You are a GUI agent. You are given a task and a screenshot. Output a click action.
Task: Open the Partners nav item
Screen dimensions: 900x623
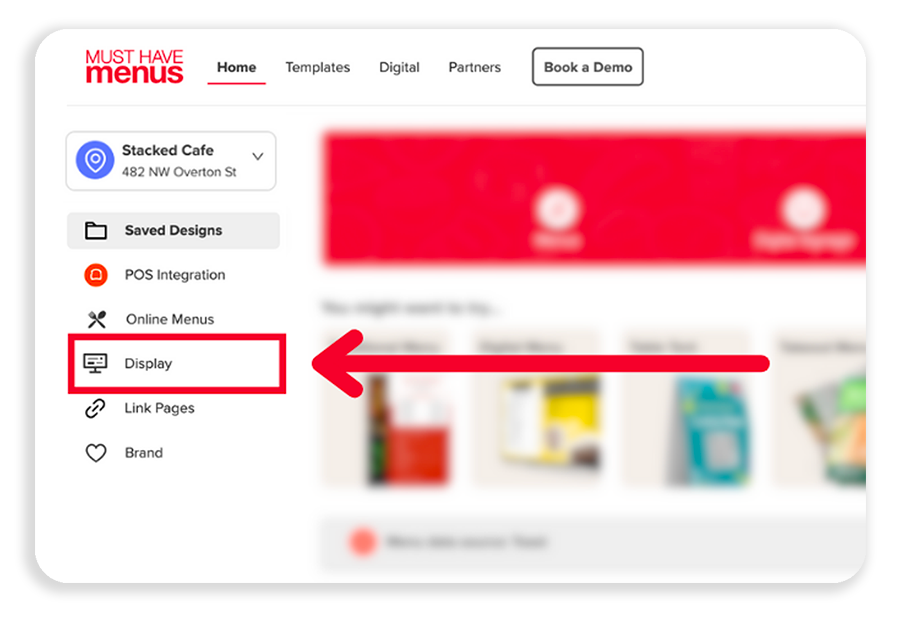(x=475, y=67)
